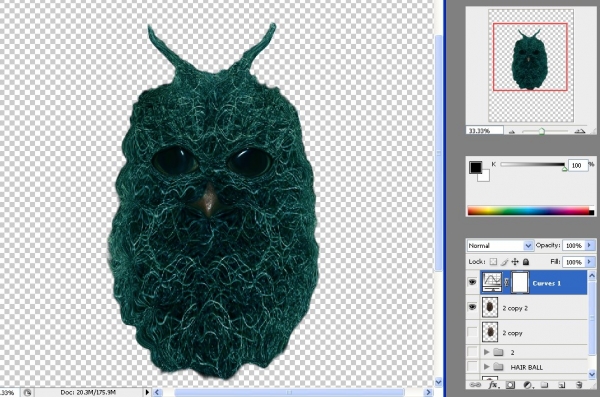The height and width of the screenshot is (397, 600).
Task: Lock transparent pixels
Action: (x=493, y=262)
